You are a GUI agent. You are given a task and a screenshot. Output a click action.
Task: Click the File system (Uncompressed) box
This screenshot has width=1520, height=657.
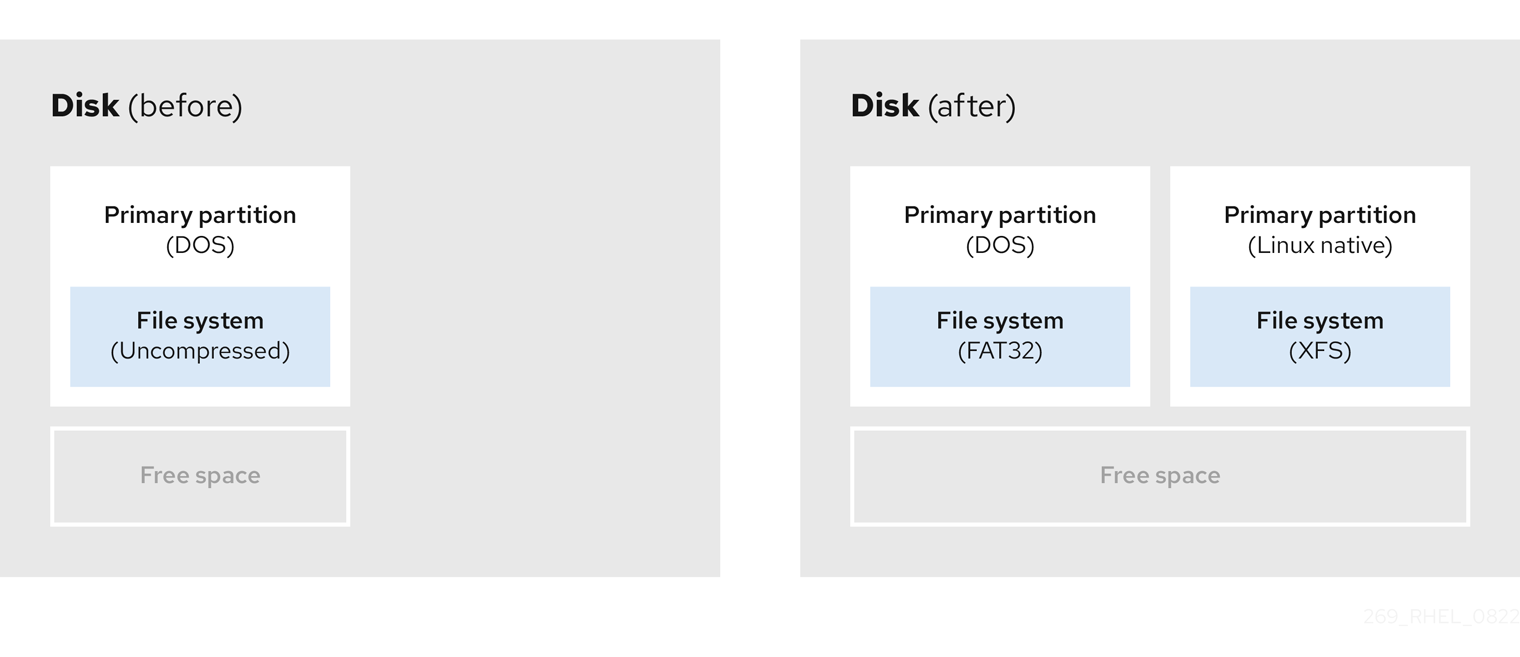click(200, 336)
